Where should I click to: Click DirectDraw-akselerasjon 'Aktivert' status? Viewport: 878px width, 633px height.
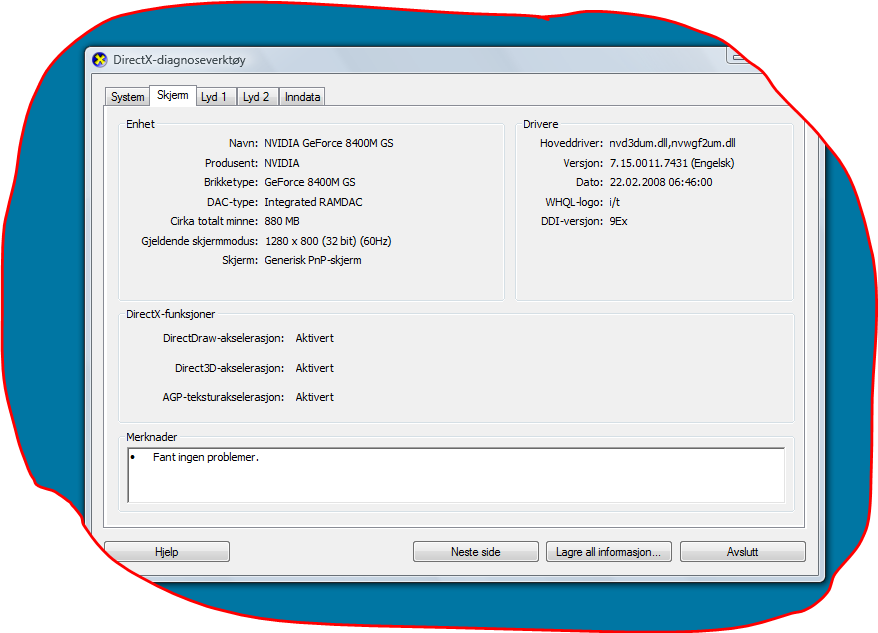(314, 338)
